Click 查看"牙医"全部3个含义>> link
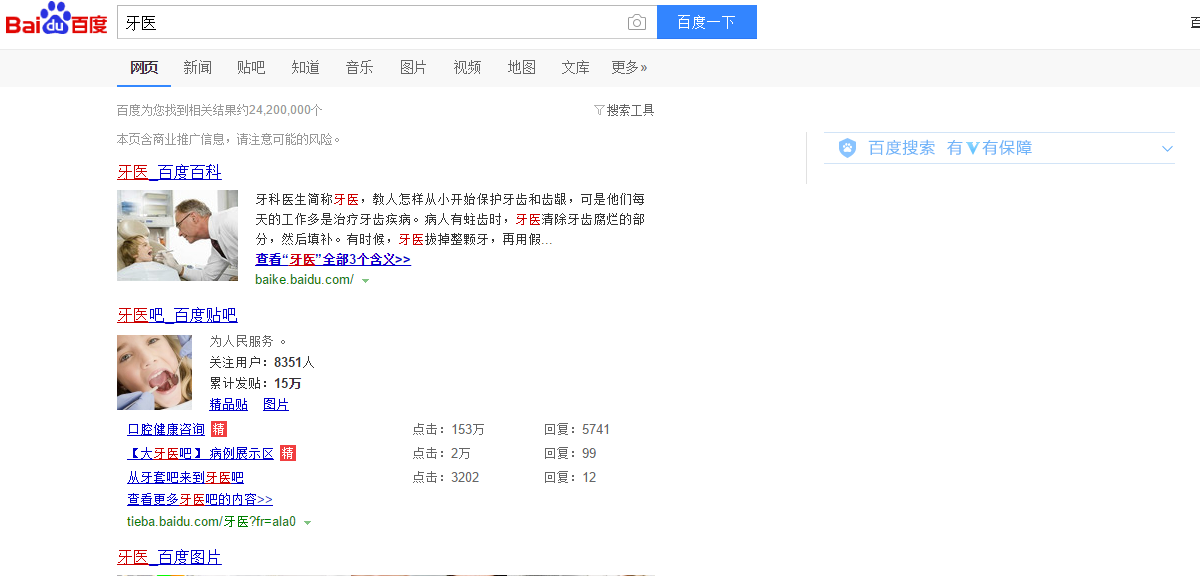The image size is (1200, 576). point(333,259)
